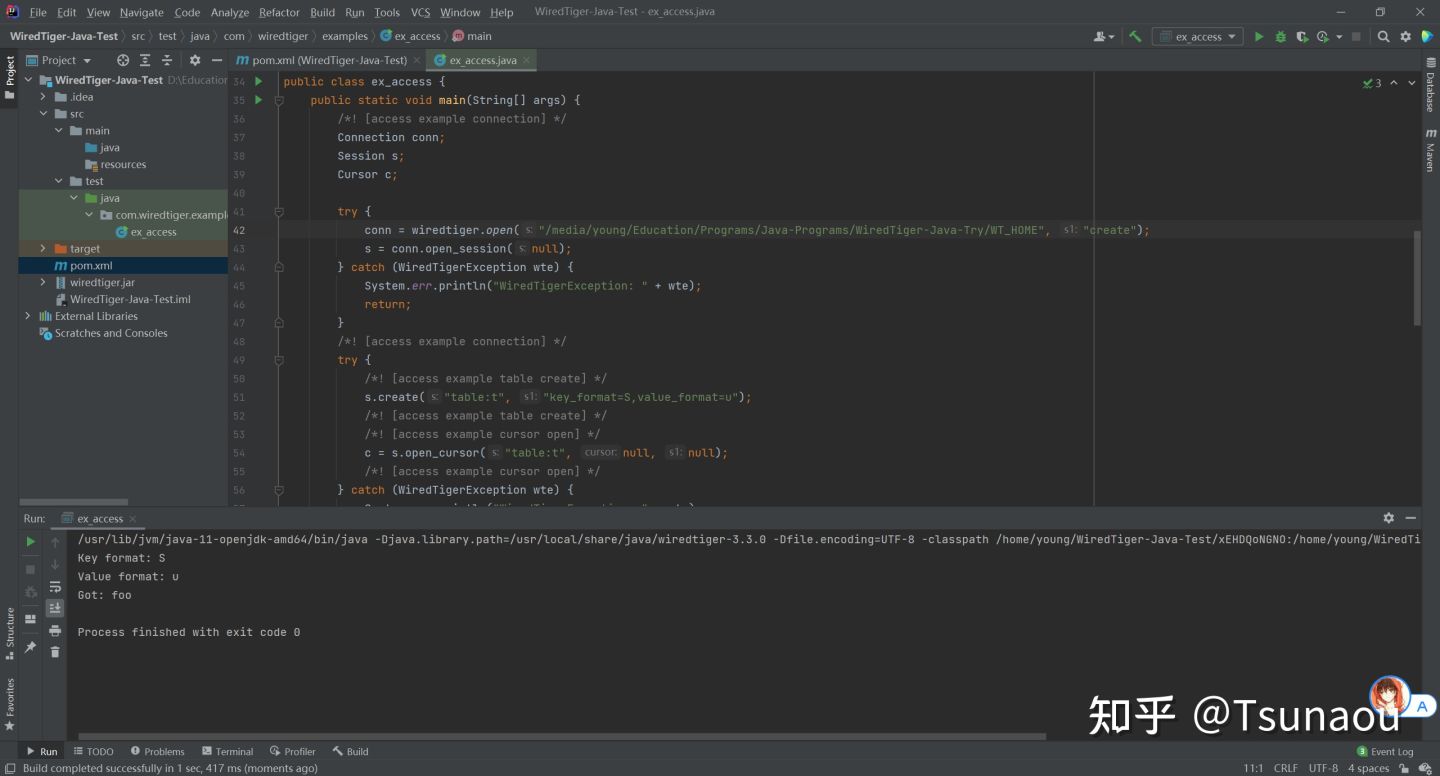Run with coverage shield icon
1440x776 pixels.
[1302, 36]
